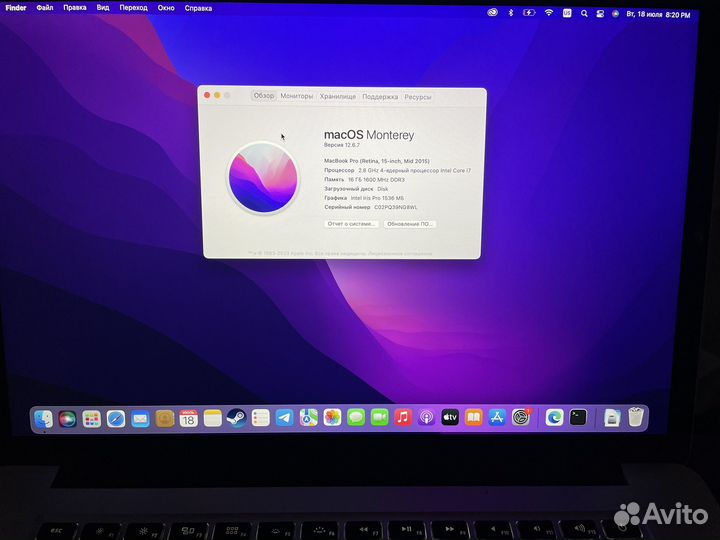
Task: Open Calendar showing 18 in the Dock
Action: [188, 418]
